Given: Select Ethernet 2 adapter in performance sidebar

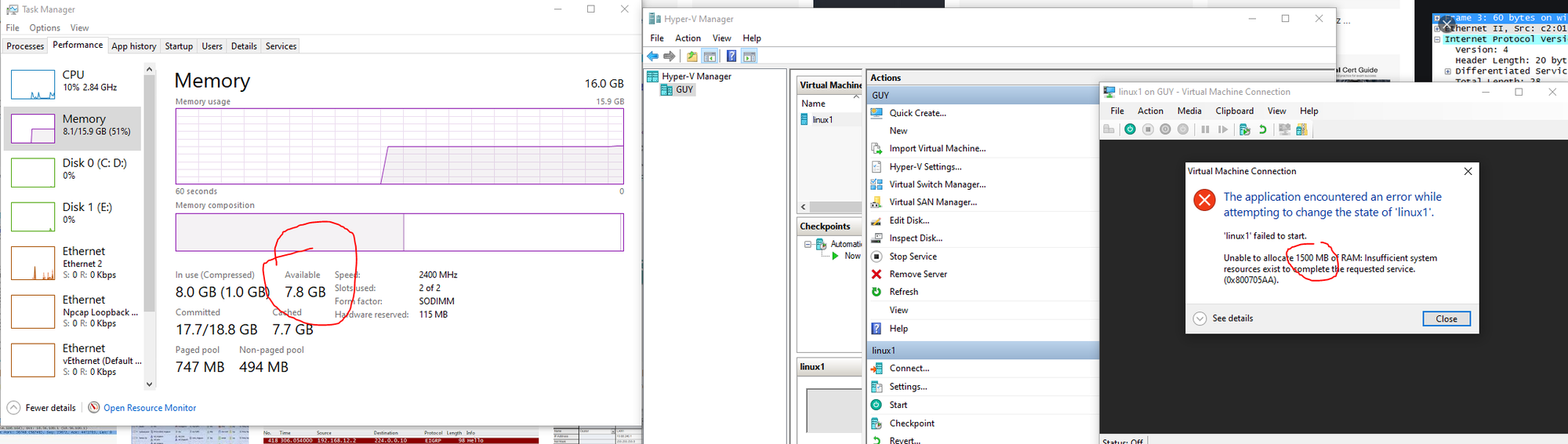Looking at the screenshot, I should click(72, 263).
